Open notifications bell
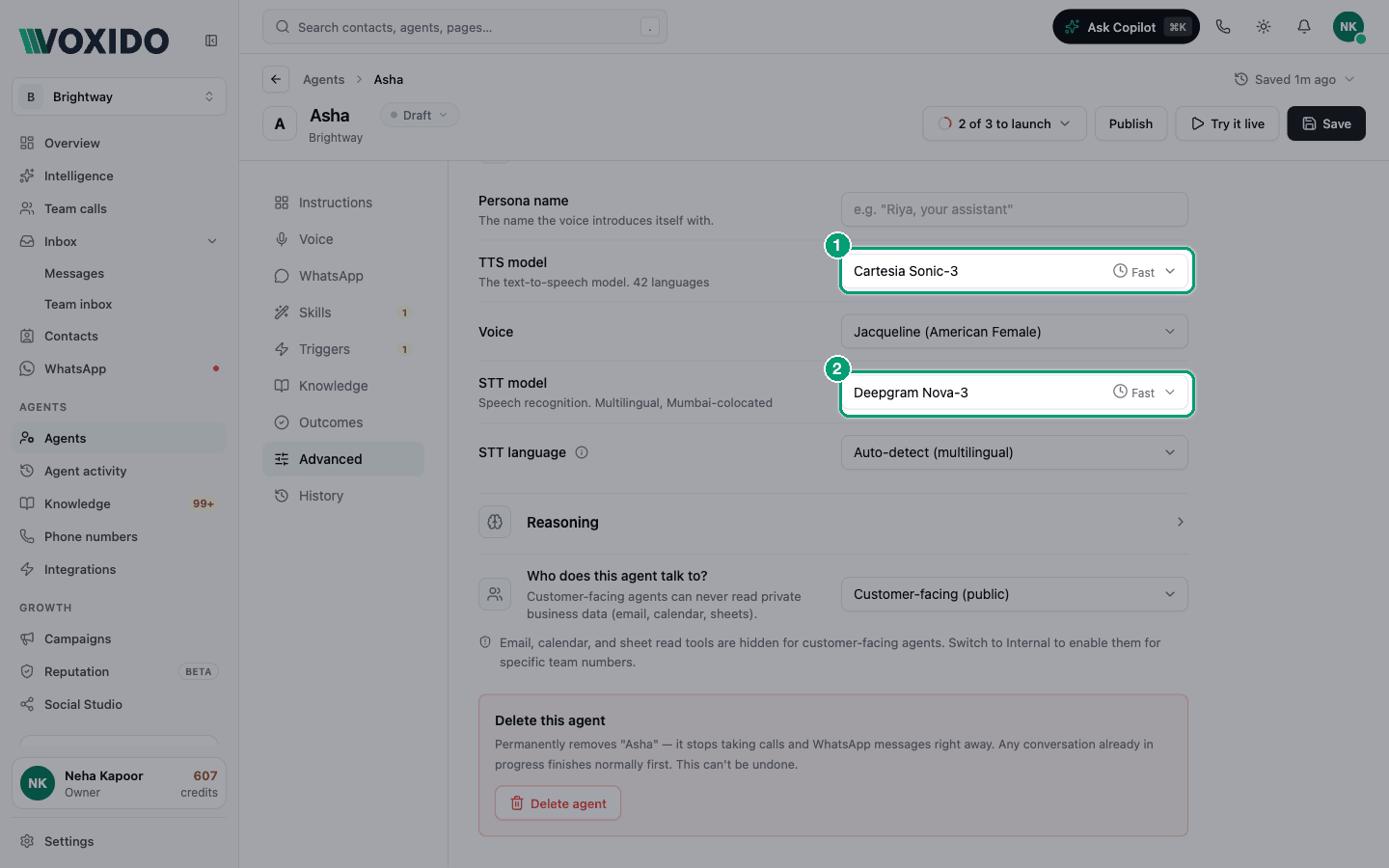The height and width of the screenshot is (868, 1389). pyautogui.click(x=1304, y=27)
